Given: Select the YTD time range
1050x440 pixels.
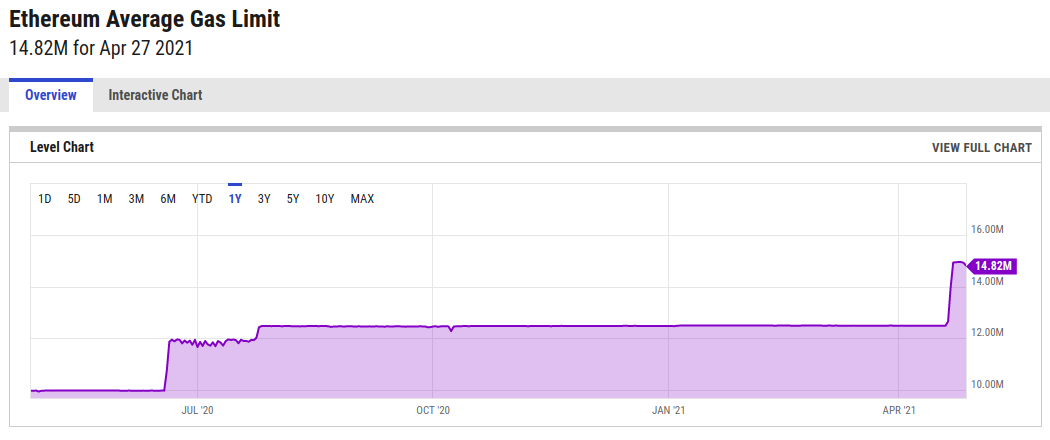Looking at the screenshot, I should (202, 199).
